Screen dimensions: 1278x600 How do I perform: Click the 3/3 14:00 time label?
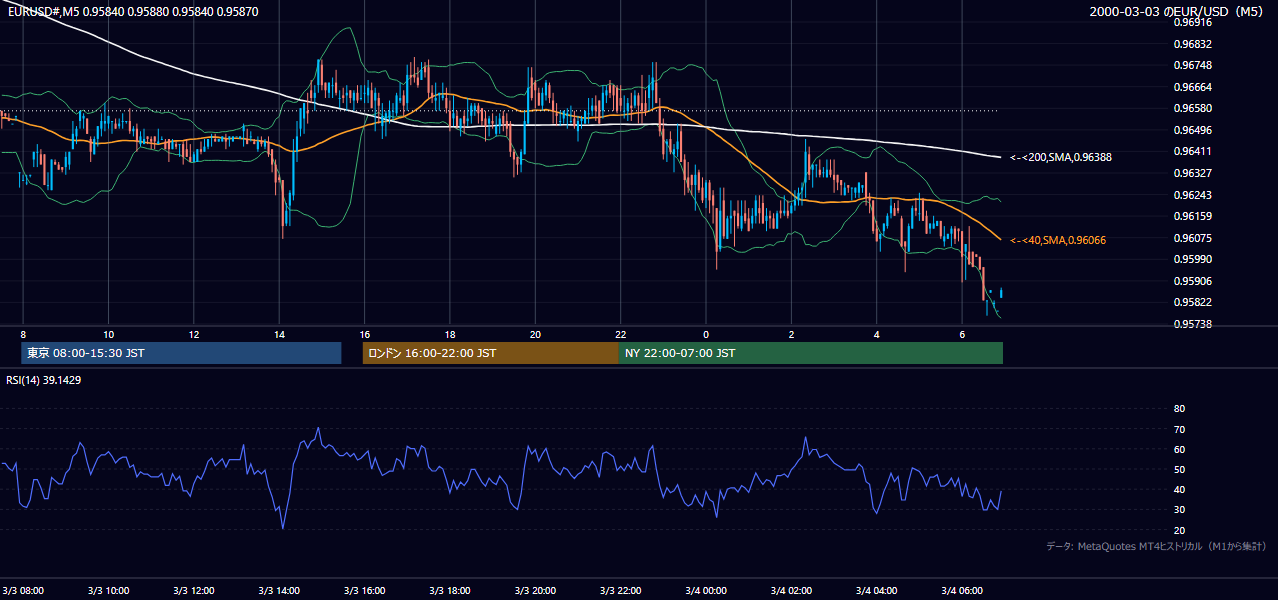(279, 591)
